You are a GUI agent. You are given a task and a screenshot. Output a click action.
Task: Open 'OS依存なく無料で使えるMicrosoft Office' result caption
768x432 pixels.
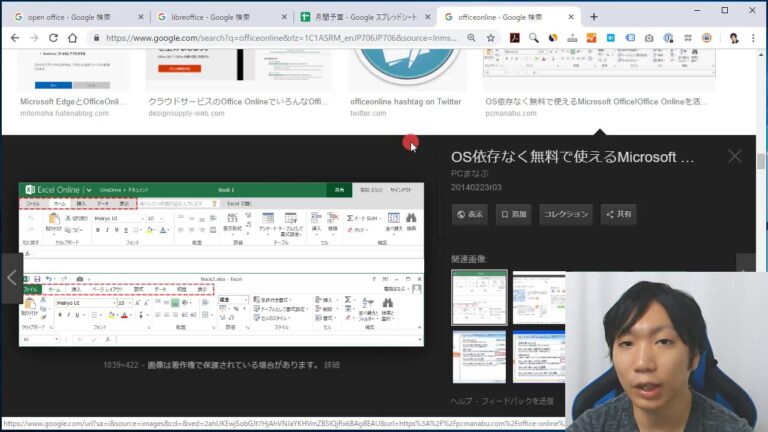[596, 101]
